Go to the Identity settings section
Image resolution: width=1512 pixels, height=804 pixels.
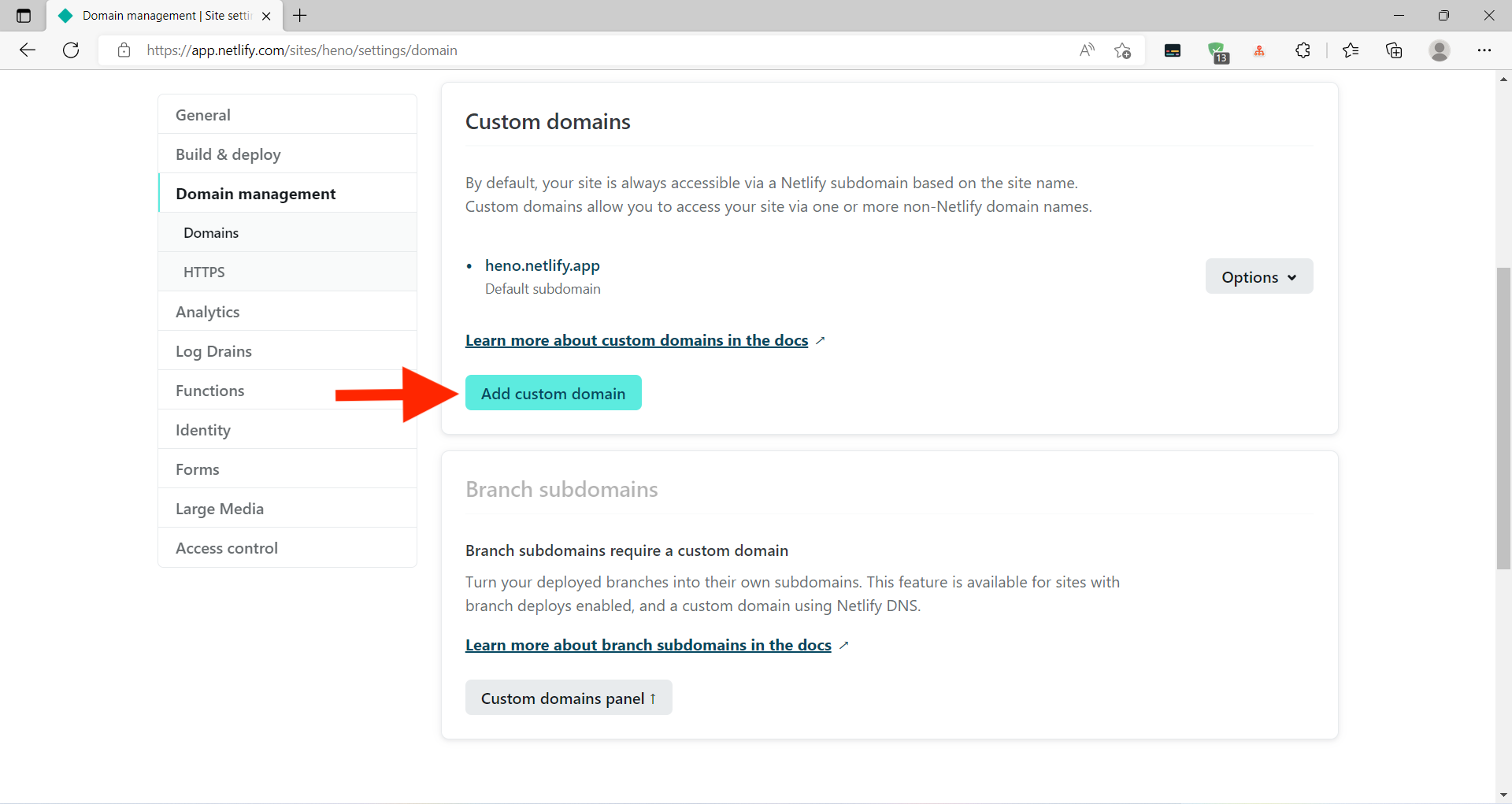click(x=202, y=429)
